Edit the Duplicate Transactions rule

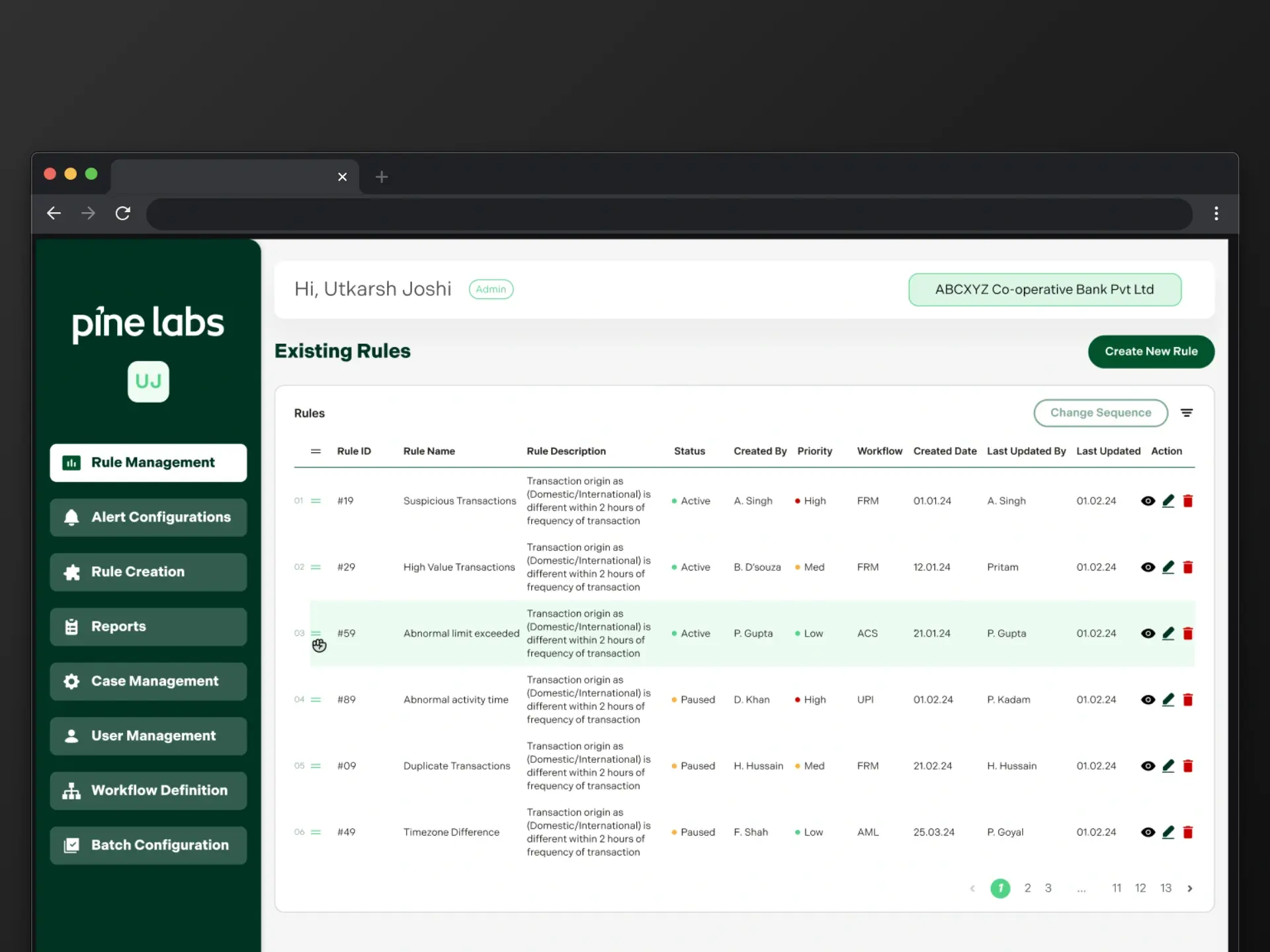[x=1168, y=766]
